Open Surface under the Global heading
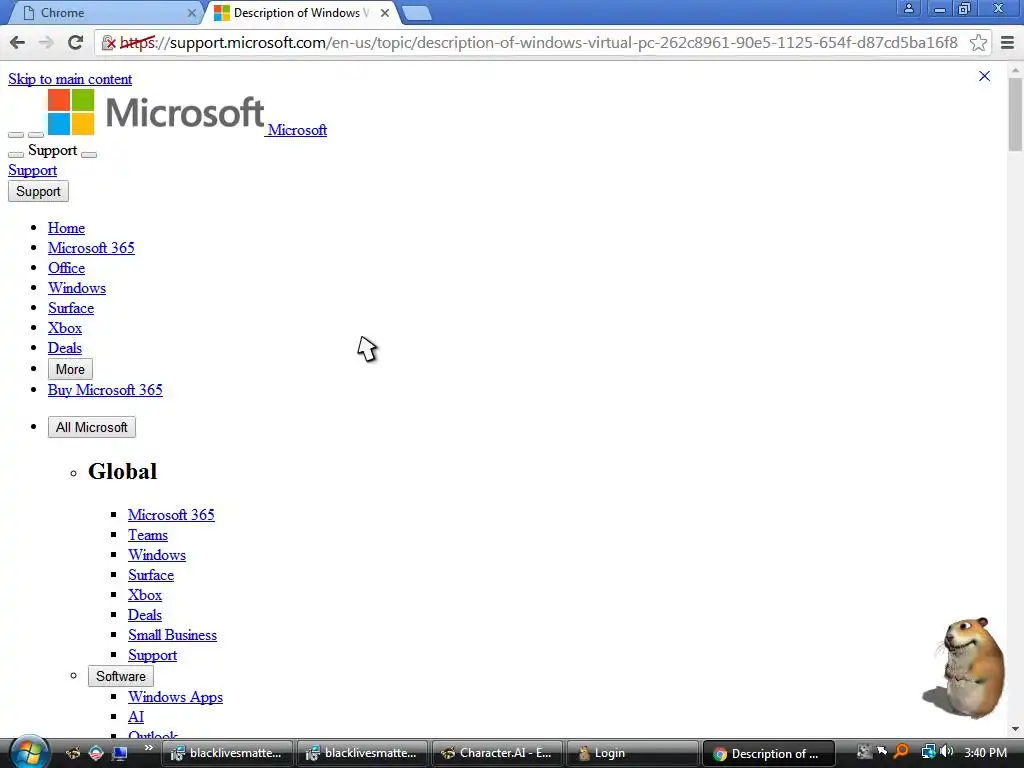Image resolution: width=1024 pixels, height=768 pixels. (152, 575)
